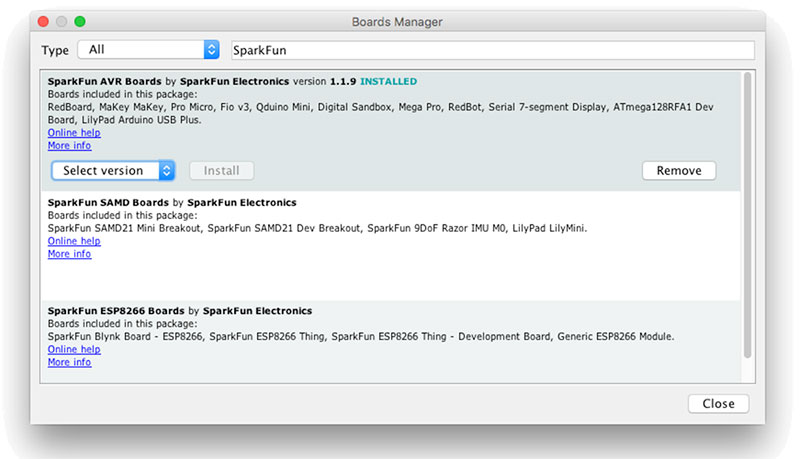The height and width of the screenshot is (459, 800).
Task: Expand the Select version dropdown
Action: point(113,171)
